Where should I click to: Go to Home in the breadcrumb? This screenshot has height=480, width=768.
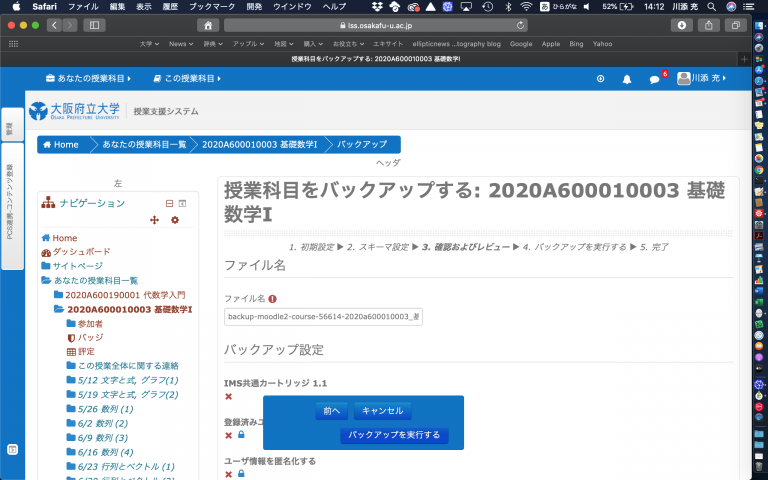click(61, 144)
